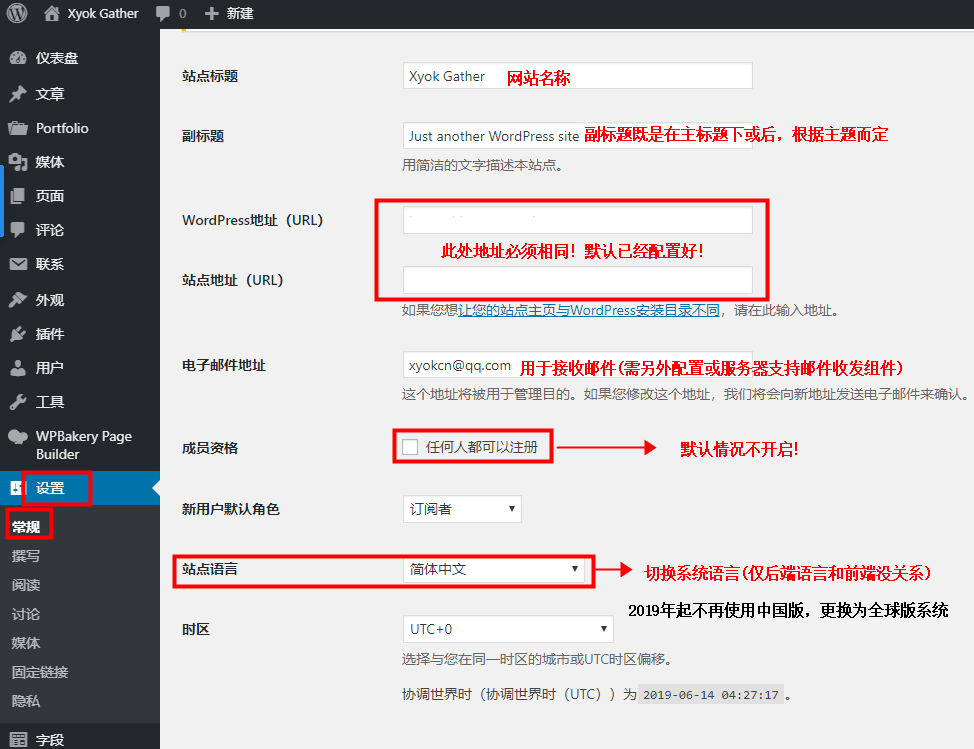974x749 pixels.
Task: Click the 仪表盘 dashboard gauge icon
Action: coord(18,58)
